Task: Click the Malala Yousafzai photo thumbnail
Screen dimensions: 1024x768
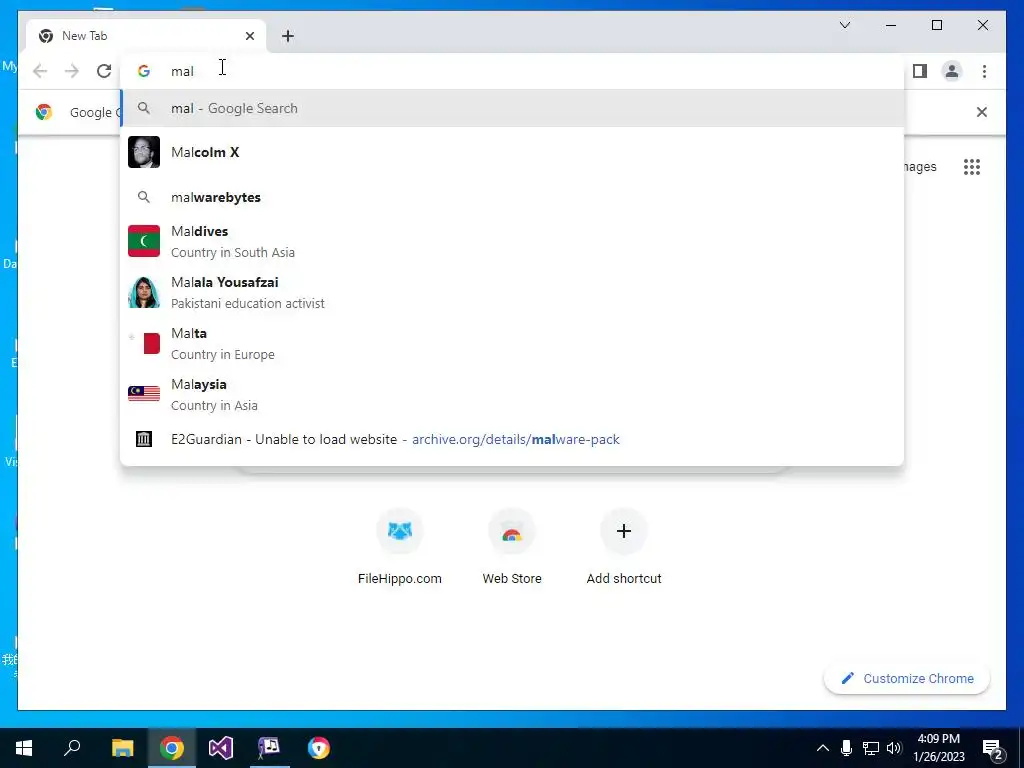Action: [x=144, y=292]
